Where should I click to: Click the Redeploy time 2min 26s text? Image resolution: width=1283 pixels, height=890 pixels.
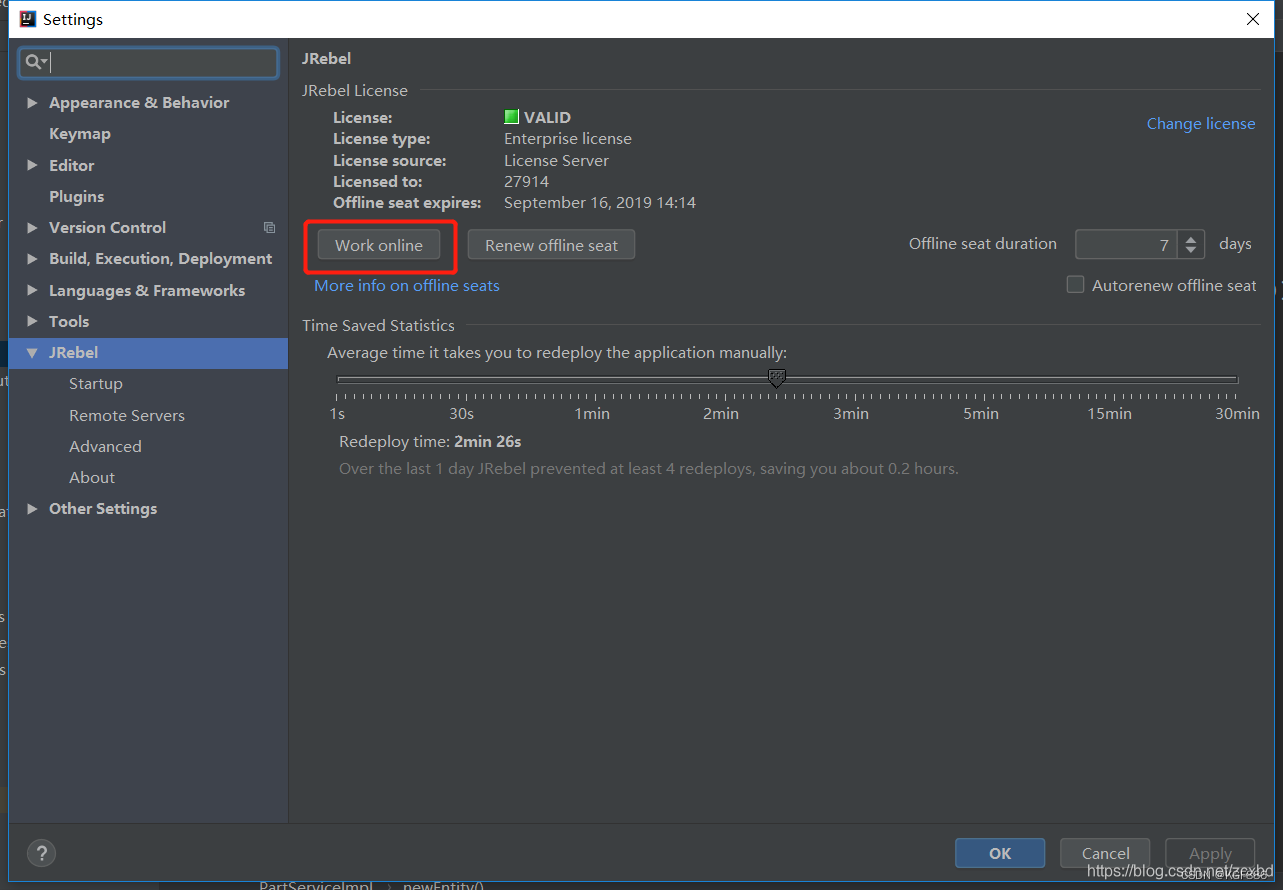pos(430,442)
